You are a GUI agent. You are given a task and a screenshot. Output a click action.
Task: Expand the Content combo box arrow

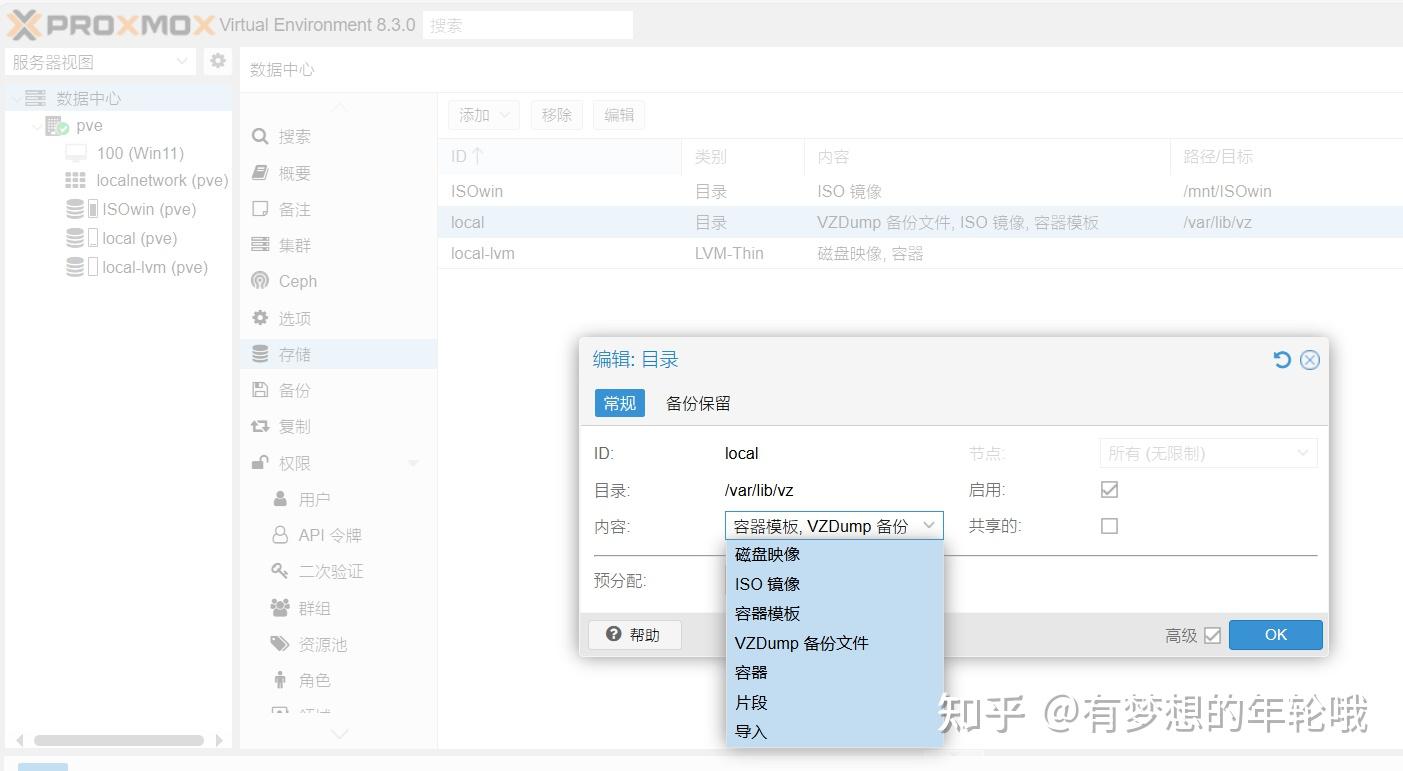coord(929,525)
